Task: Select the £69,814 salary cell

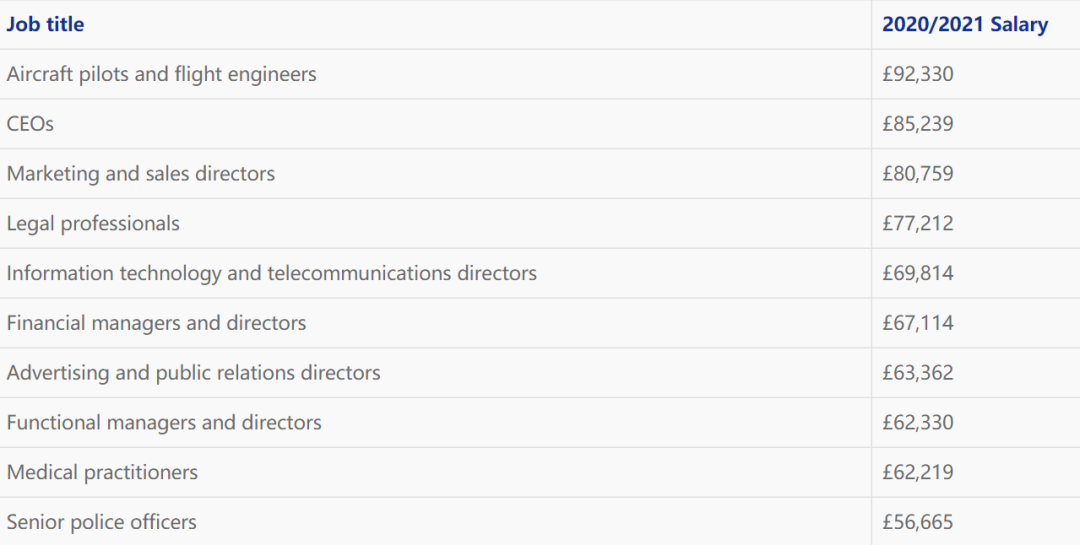Action: click(976, 273)
